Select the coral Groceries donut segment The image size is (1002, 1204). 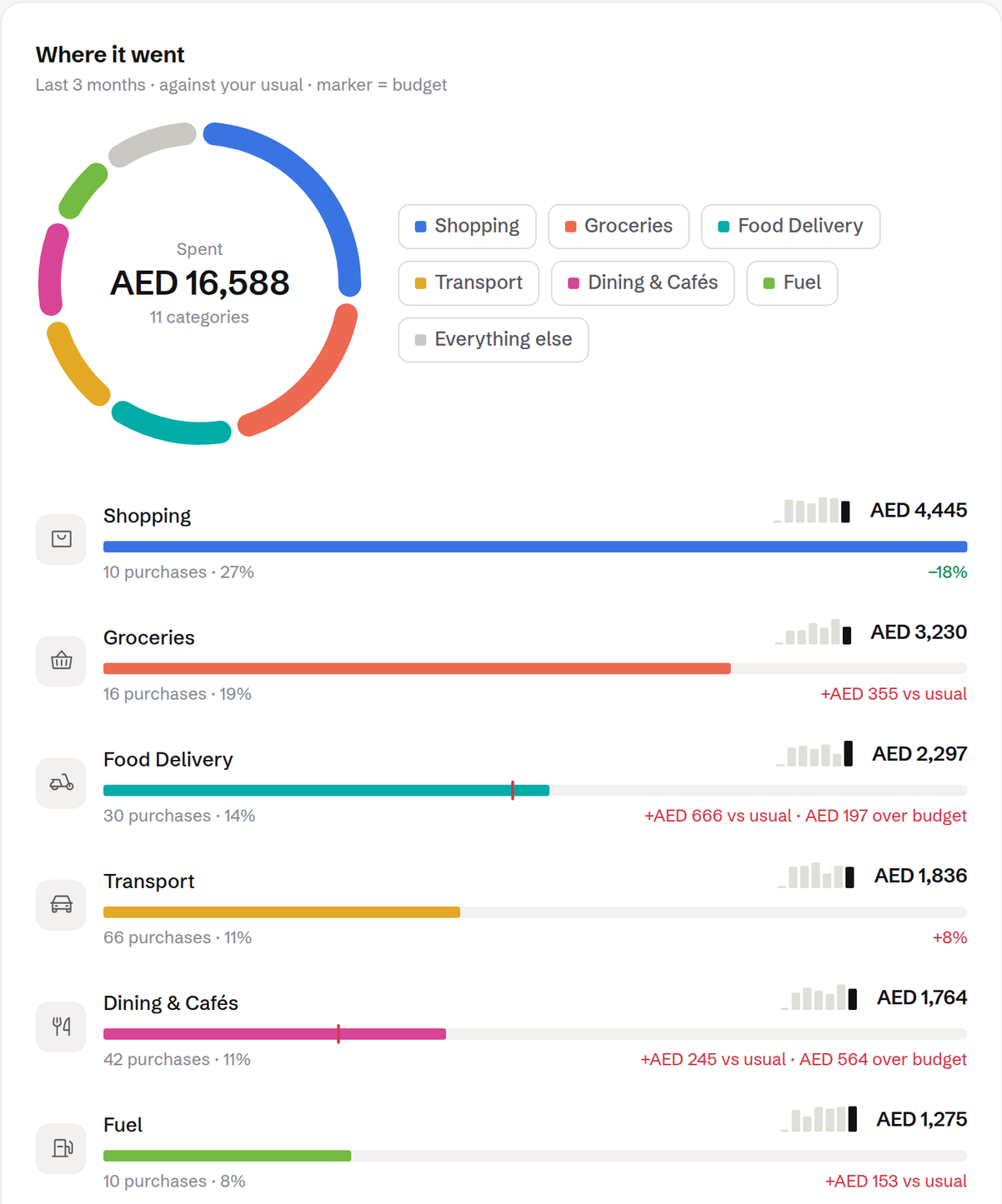pos(316,385)
